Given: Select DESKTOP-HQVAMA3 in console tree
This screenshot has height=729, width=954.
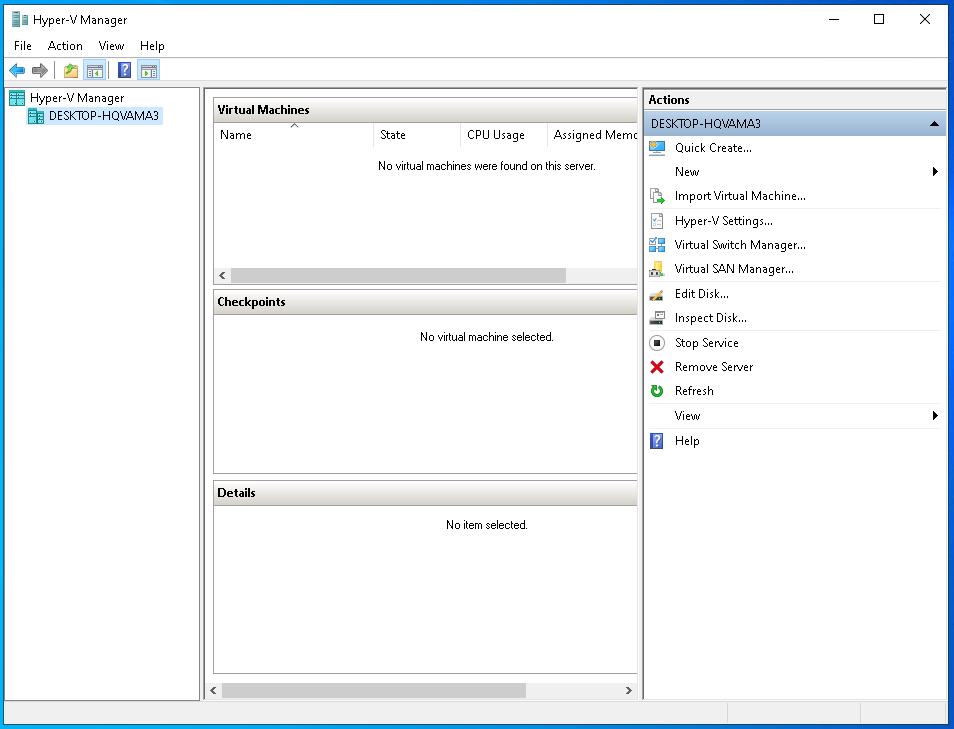Looking at the screenshot, I should coord(103,116).
